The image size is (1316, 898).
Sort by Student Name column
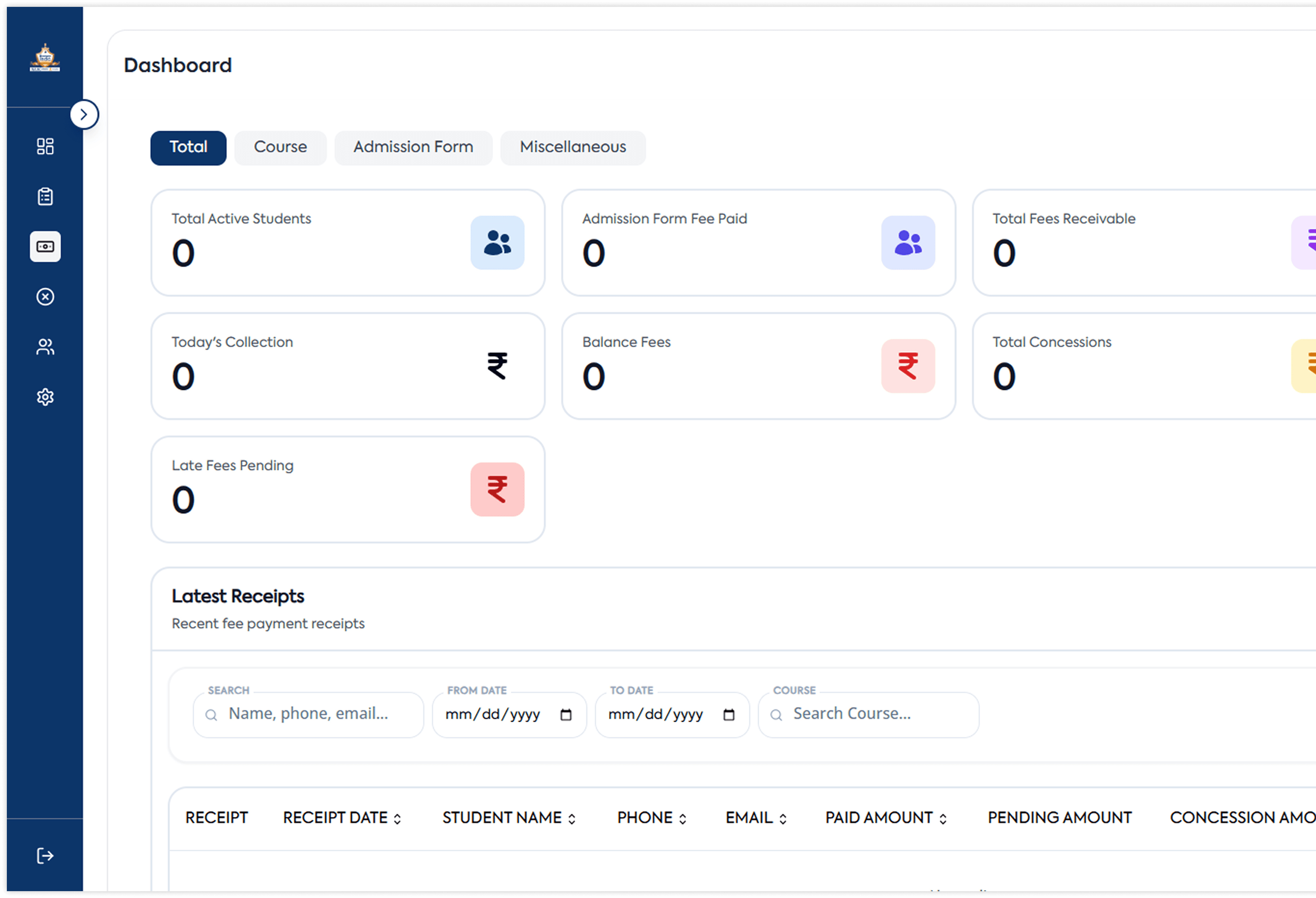pyautogui.click(x=509, y=818)
